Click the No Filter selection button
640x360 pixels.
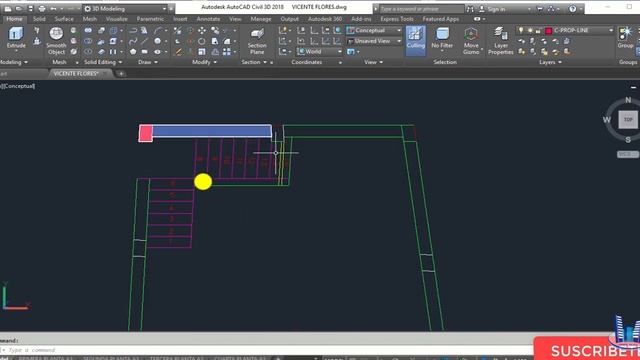pyautogui.click(x=442, y=38)
